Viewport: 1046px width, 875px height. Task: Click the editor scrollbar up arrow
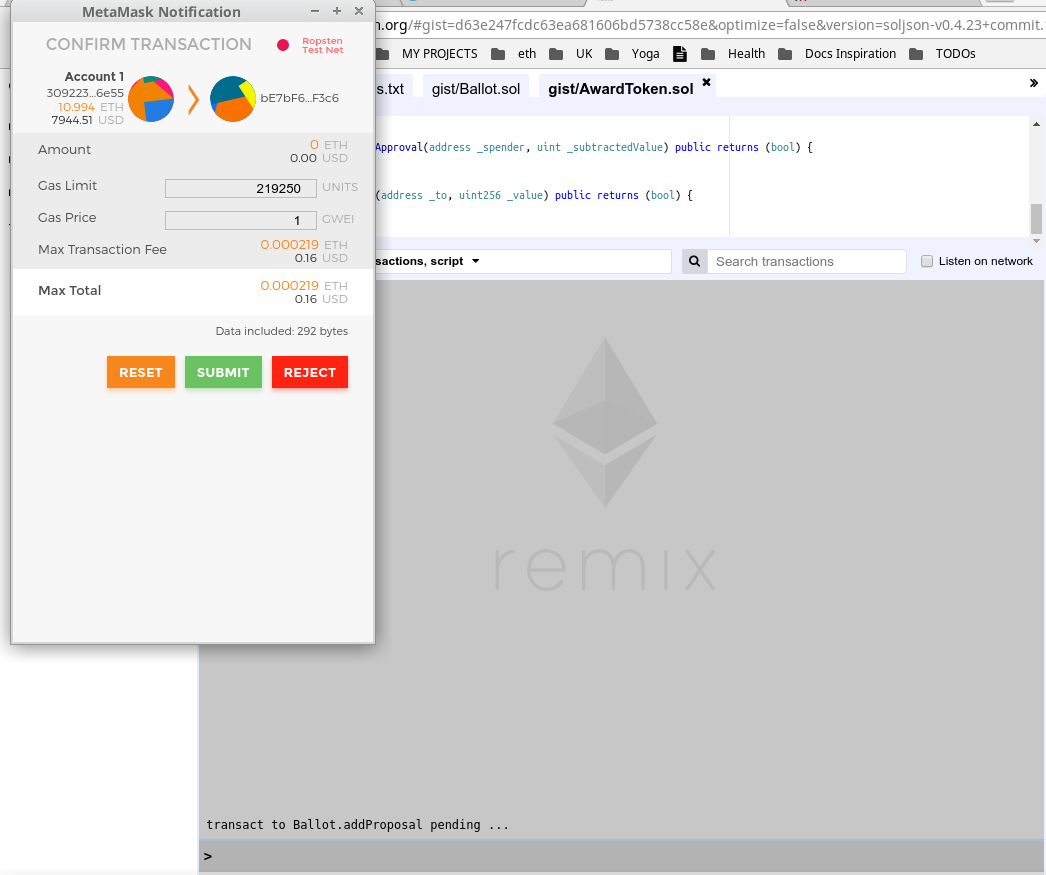pyautogui.click(x=1036, y=124)
